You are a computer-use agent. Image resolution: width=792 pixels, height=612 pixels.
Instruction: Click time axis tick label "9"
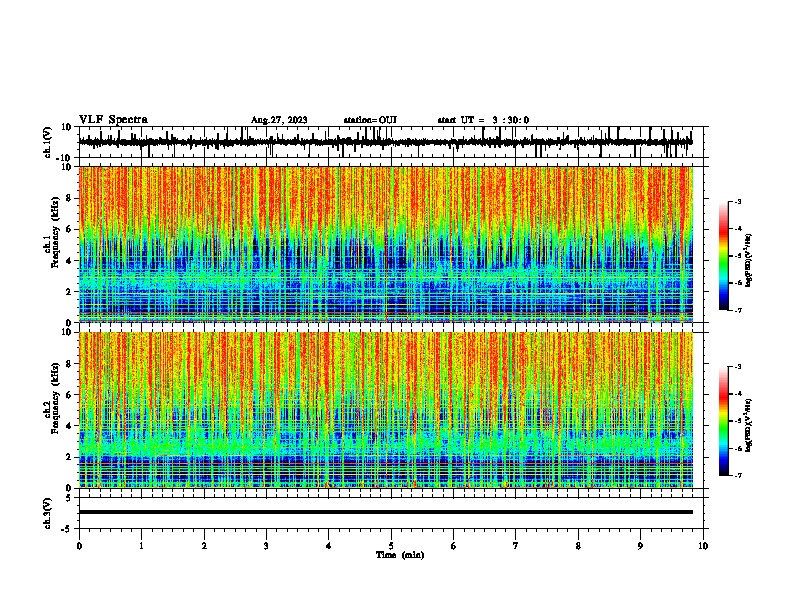click(x=640, y=546)
